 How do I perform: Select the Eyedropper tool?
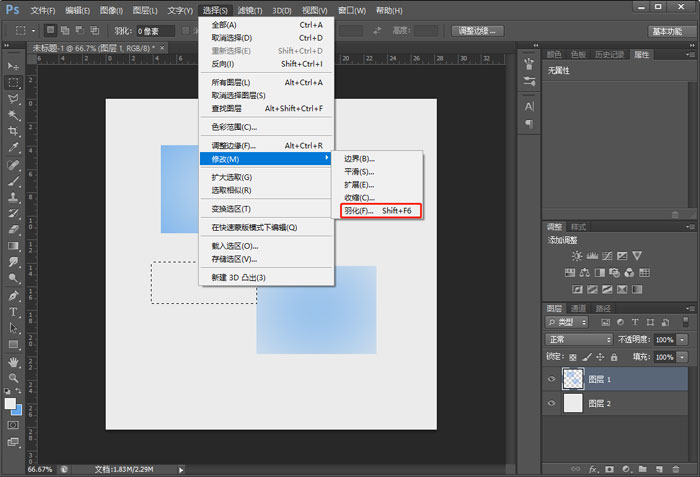13,147
